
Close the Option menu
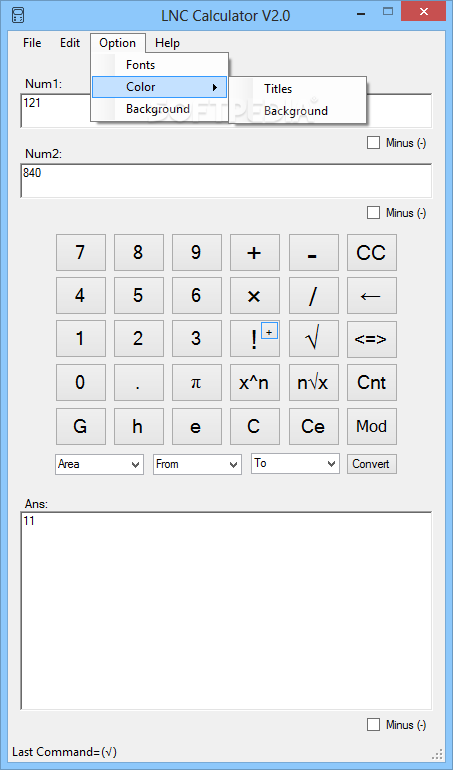point(117,43)
